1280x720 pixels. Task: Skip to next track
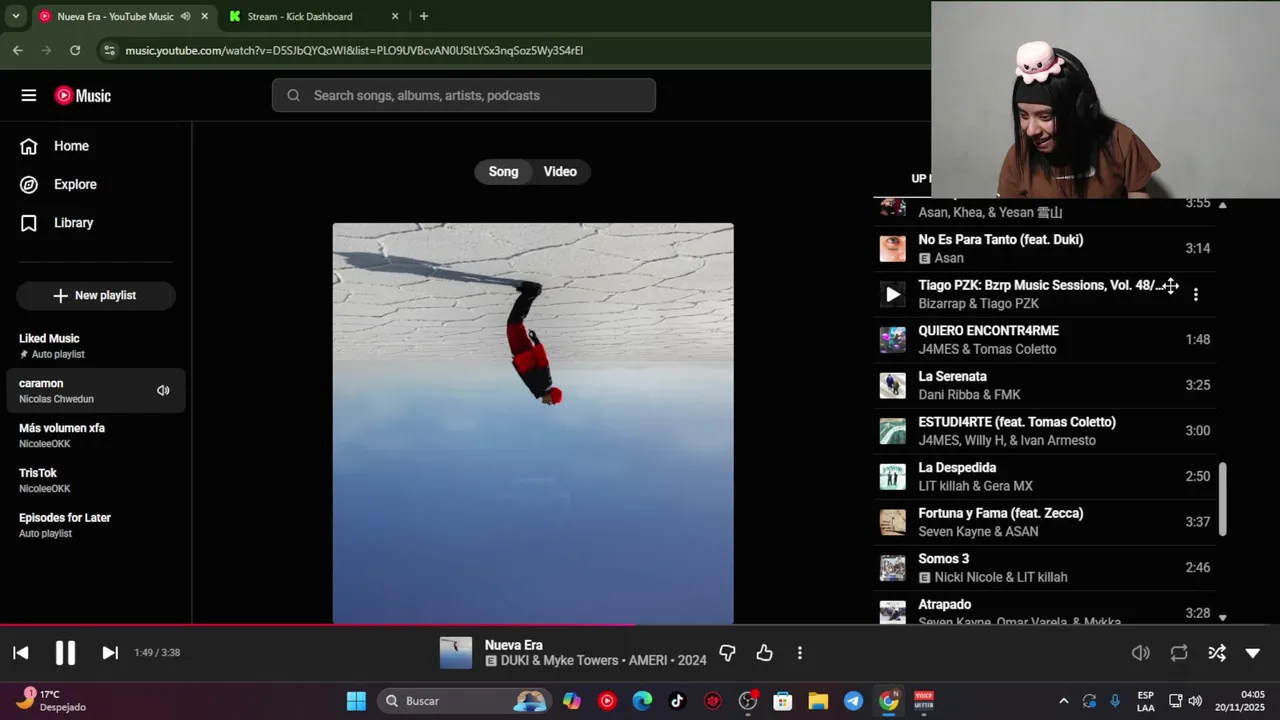tap(110, 653)
